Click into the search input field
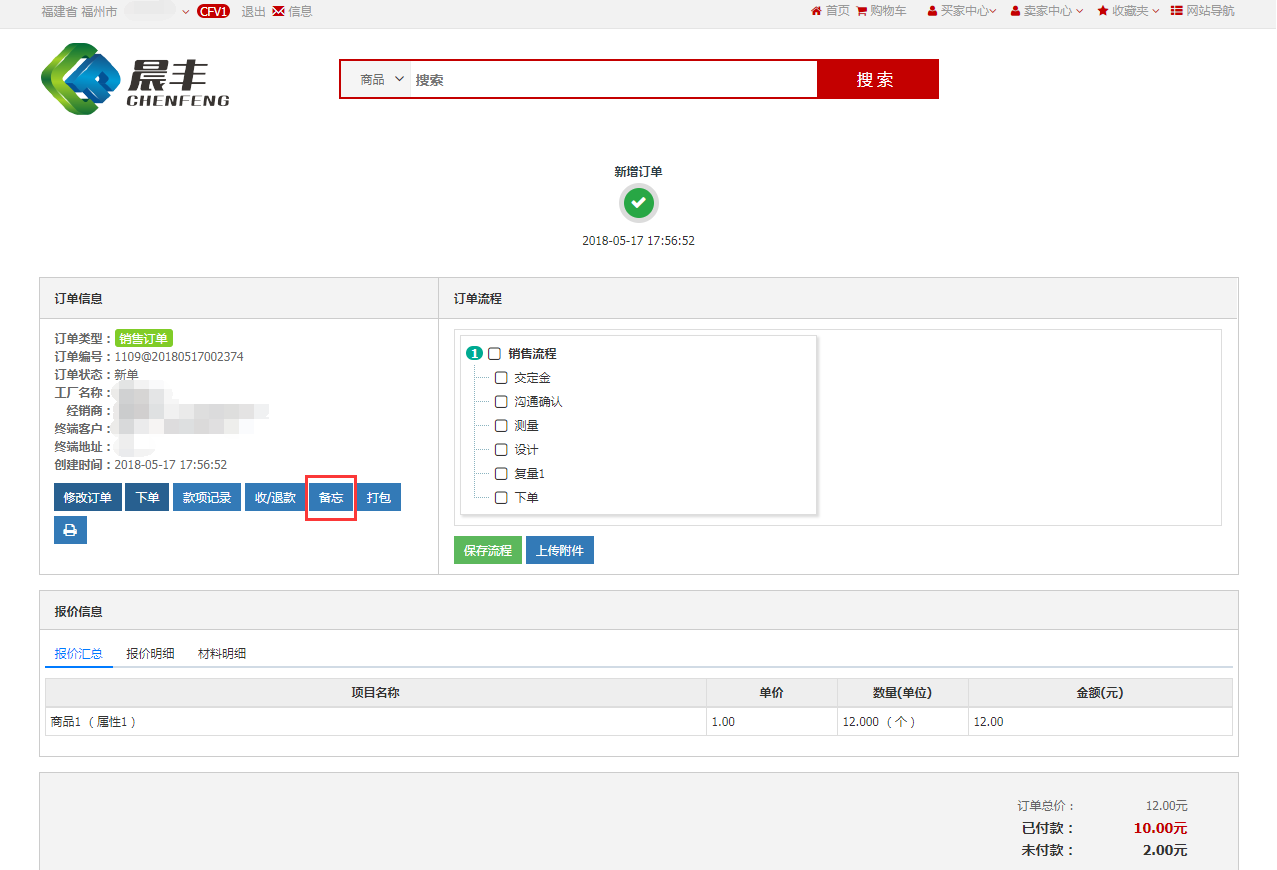Viewport: 1277px width, 870px height. coord(612,79)
